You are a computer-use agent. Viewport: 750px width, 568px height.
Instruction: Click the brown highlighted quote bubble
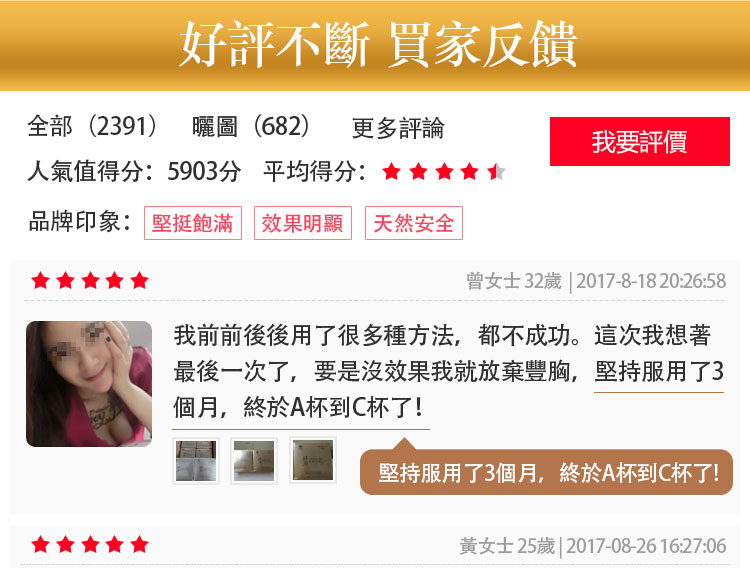(x=546, y=472)
